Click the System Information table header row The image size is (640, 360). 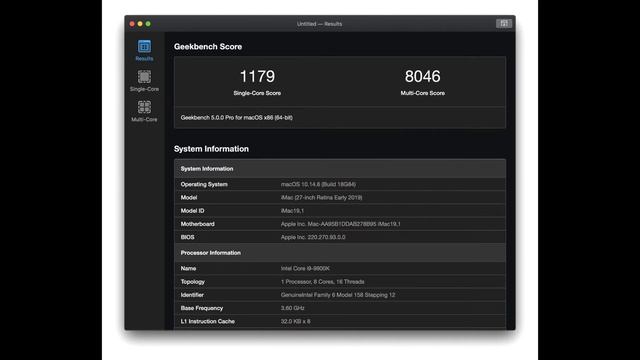(340, 169)
